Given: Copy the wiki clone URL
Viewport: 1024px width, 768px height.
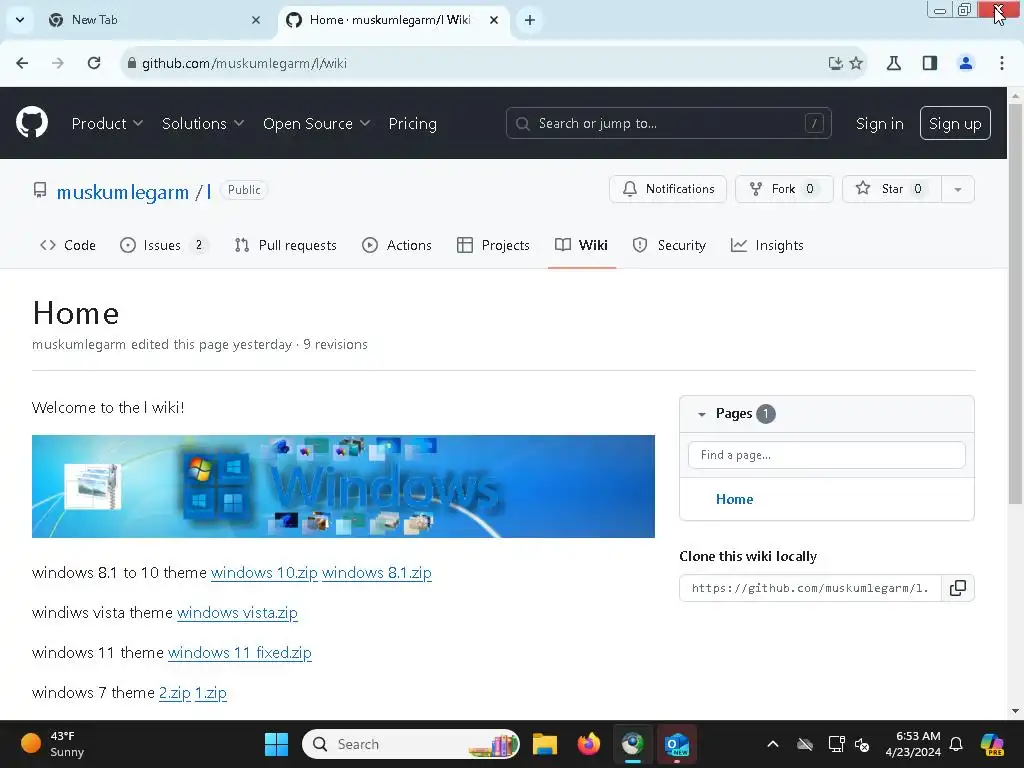Looking at the screenshot, I should (x=958, y=588).
